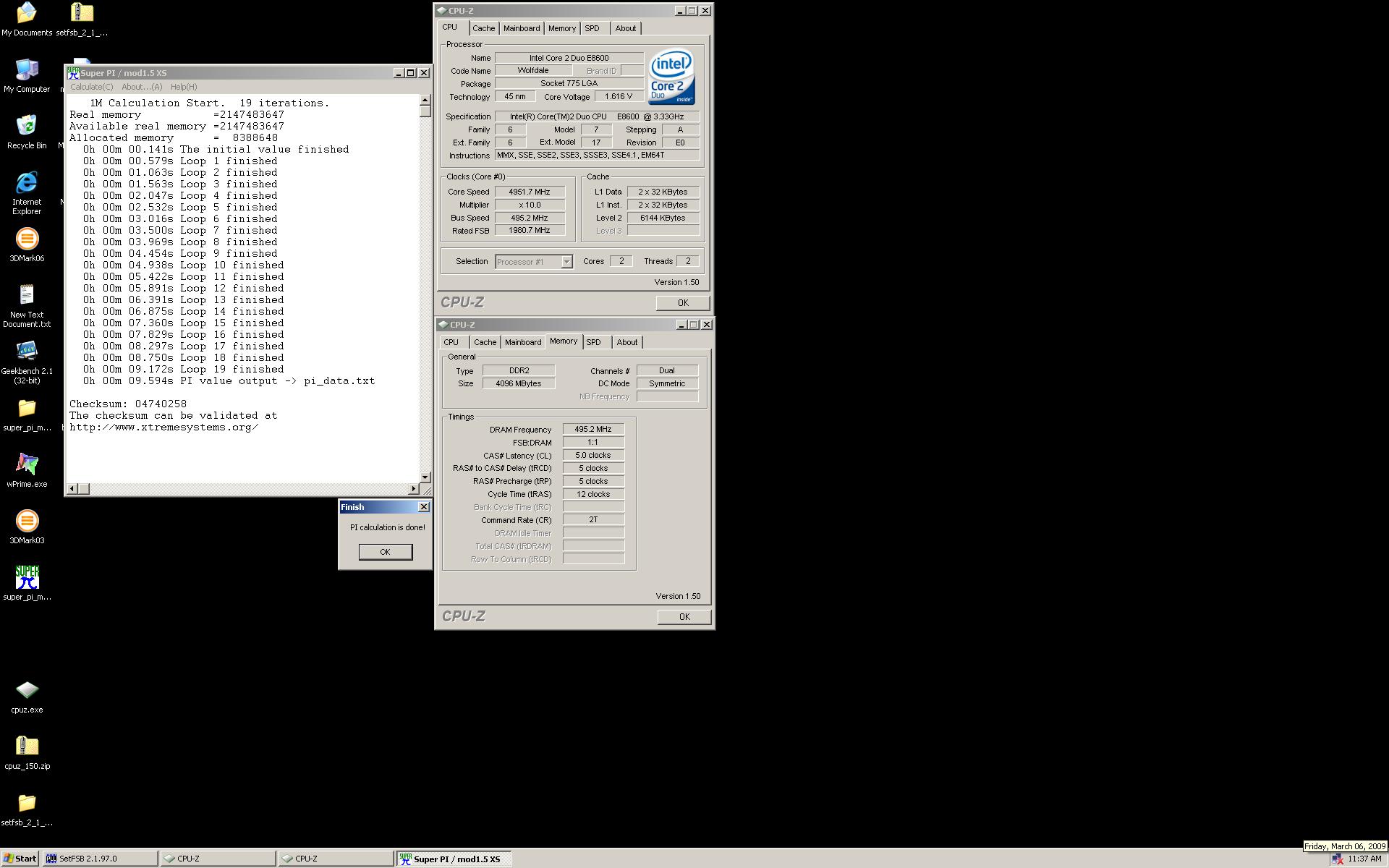Switch to second CPU-Z taskbar button
Screen dimensions: 1389x868
(x=336, y=859)
